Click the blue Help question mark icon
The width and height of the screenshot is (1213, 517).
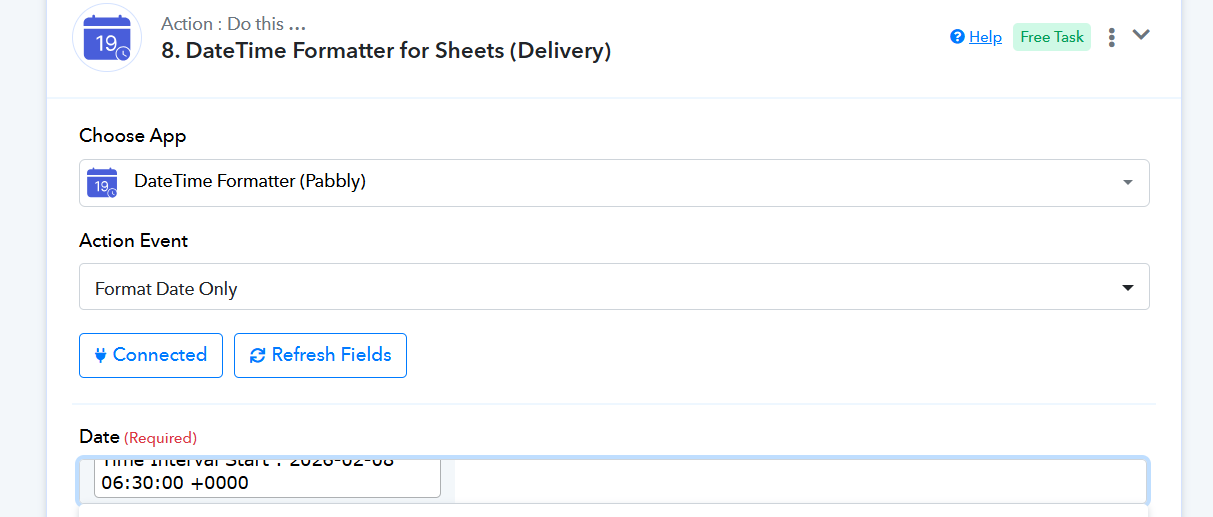[957, 37]
